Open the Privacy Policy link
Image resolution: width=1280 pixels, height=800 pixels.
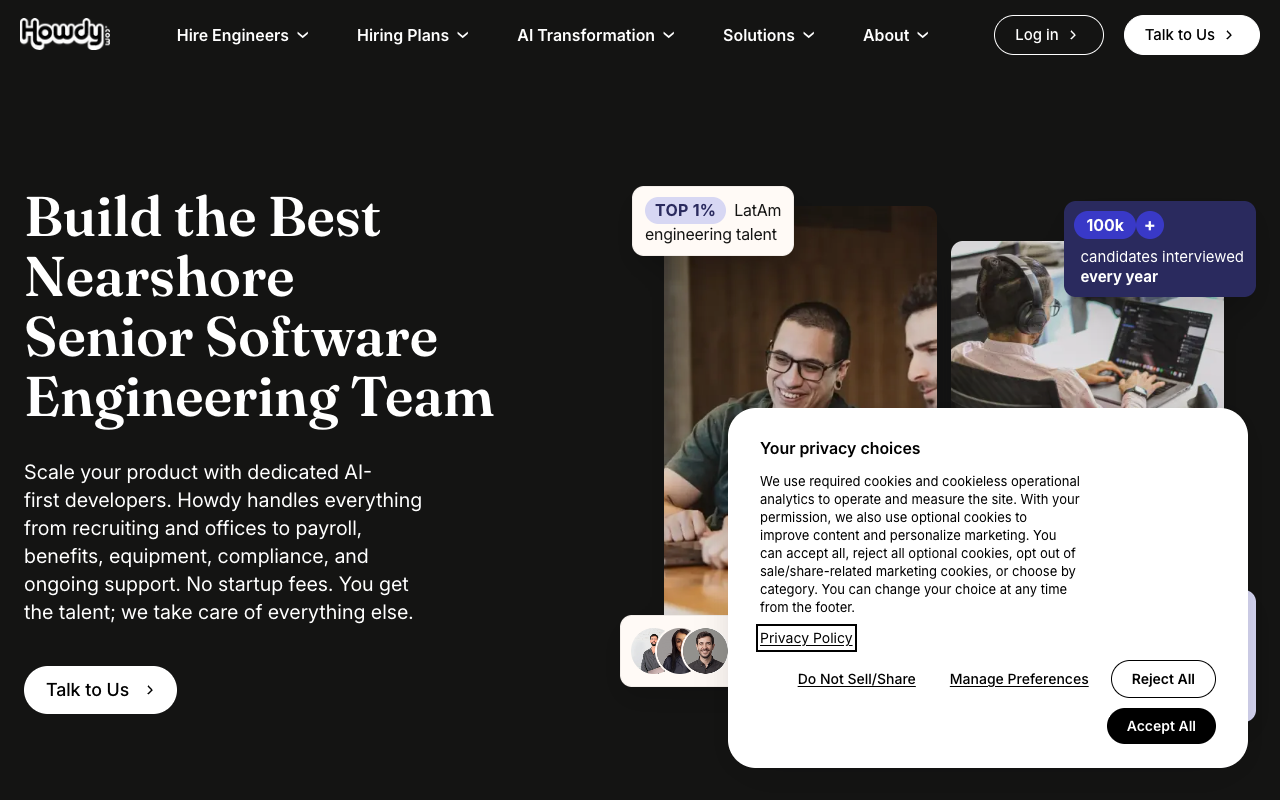pyautogui.click(x=806, y=638)
